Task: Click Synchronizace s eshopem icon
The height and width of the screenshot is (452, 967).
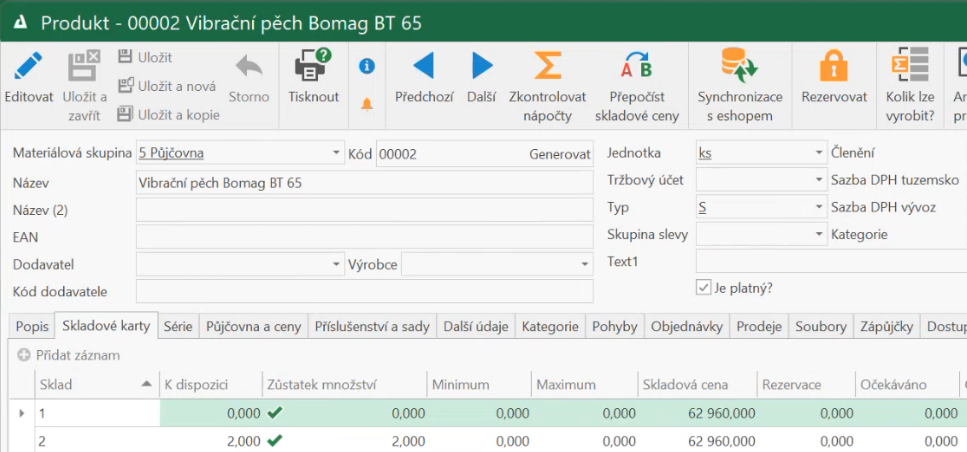Action: (x=739, y=65)
